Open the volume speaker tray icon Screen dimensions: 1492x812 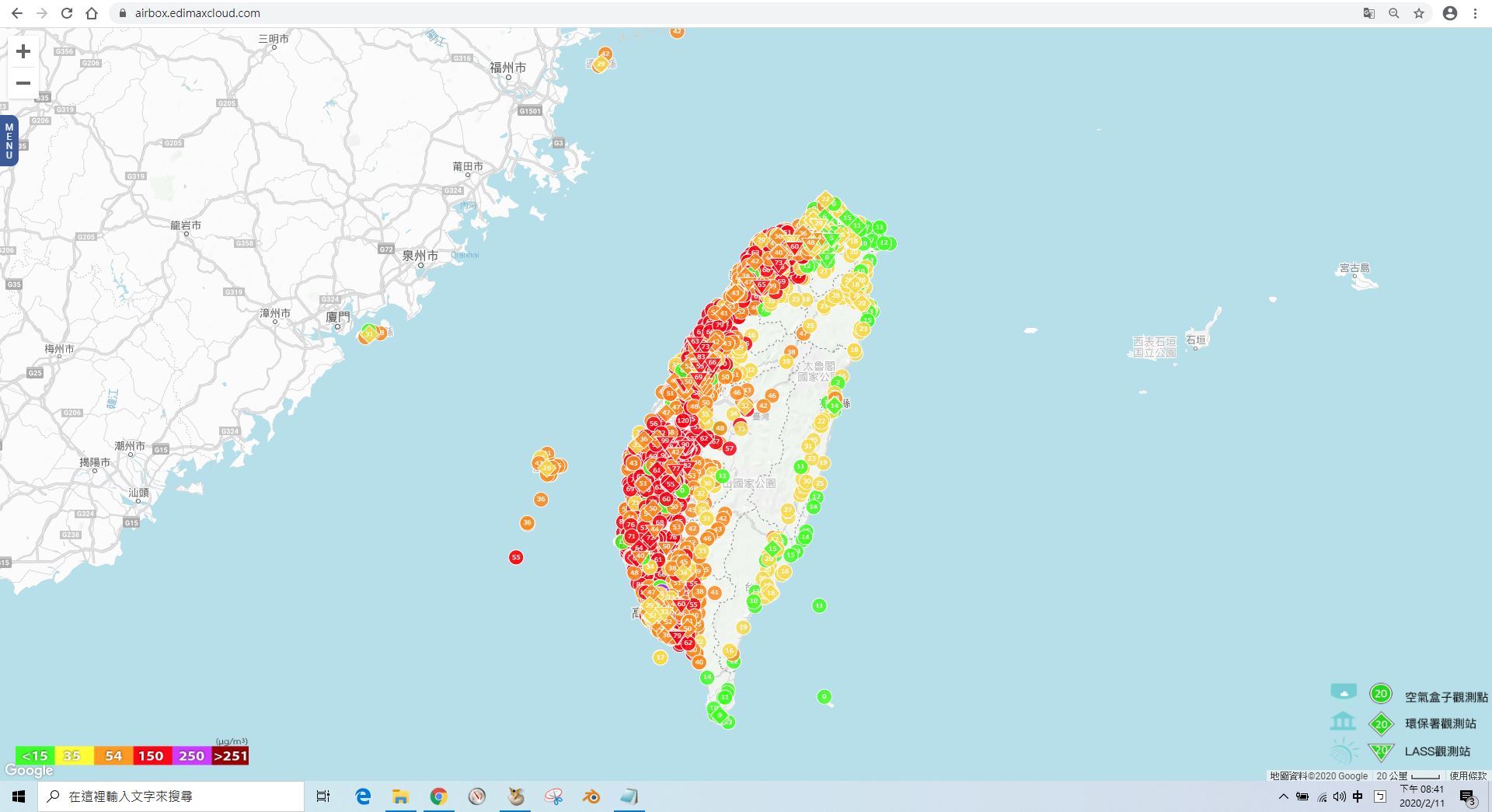(1340, 796)
